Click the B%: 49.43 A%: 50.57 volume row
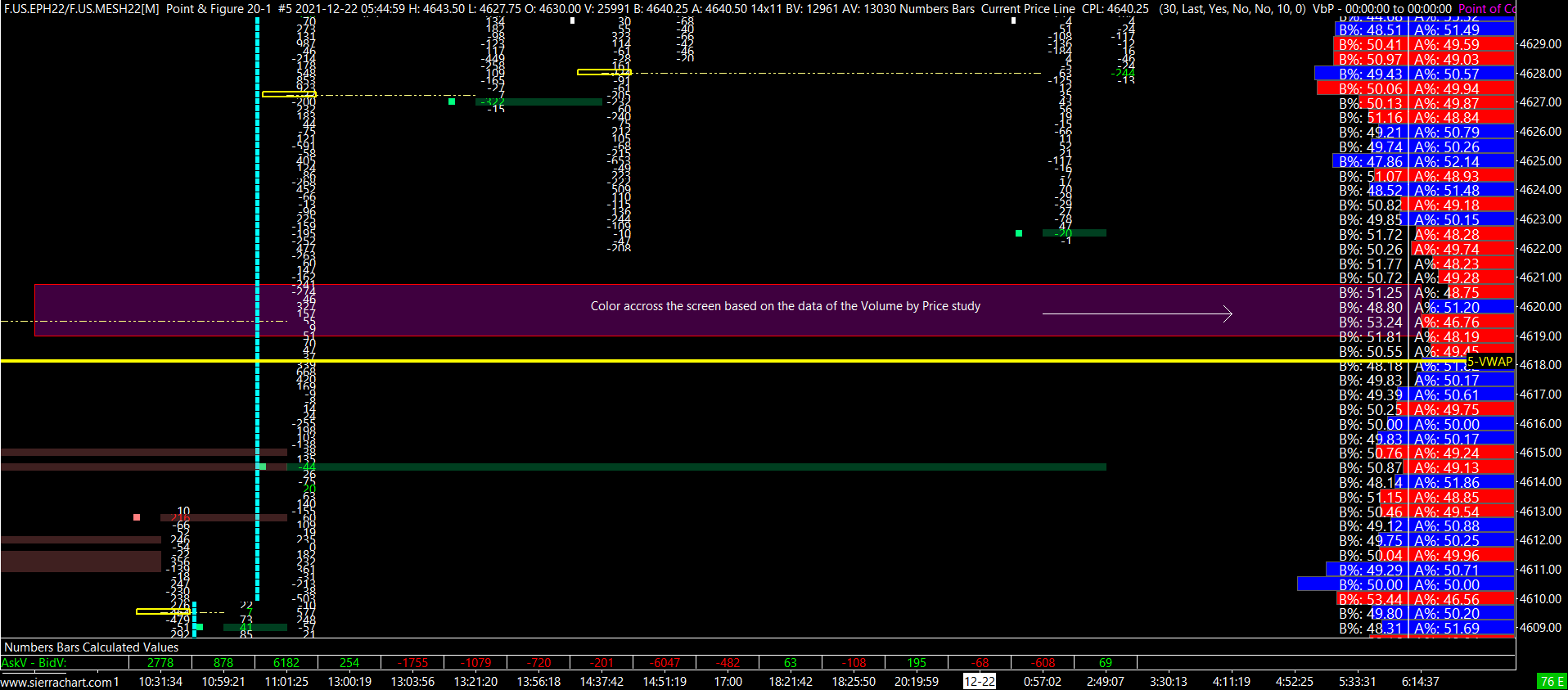The image size is (1568, 690). [1415, 74]
